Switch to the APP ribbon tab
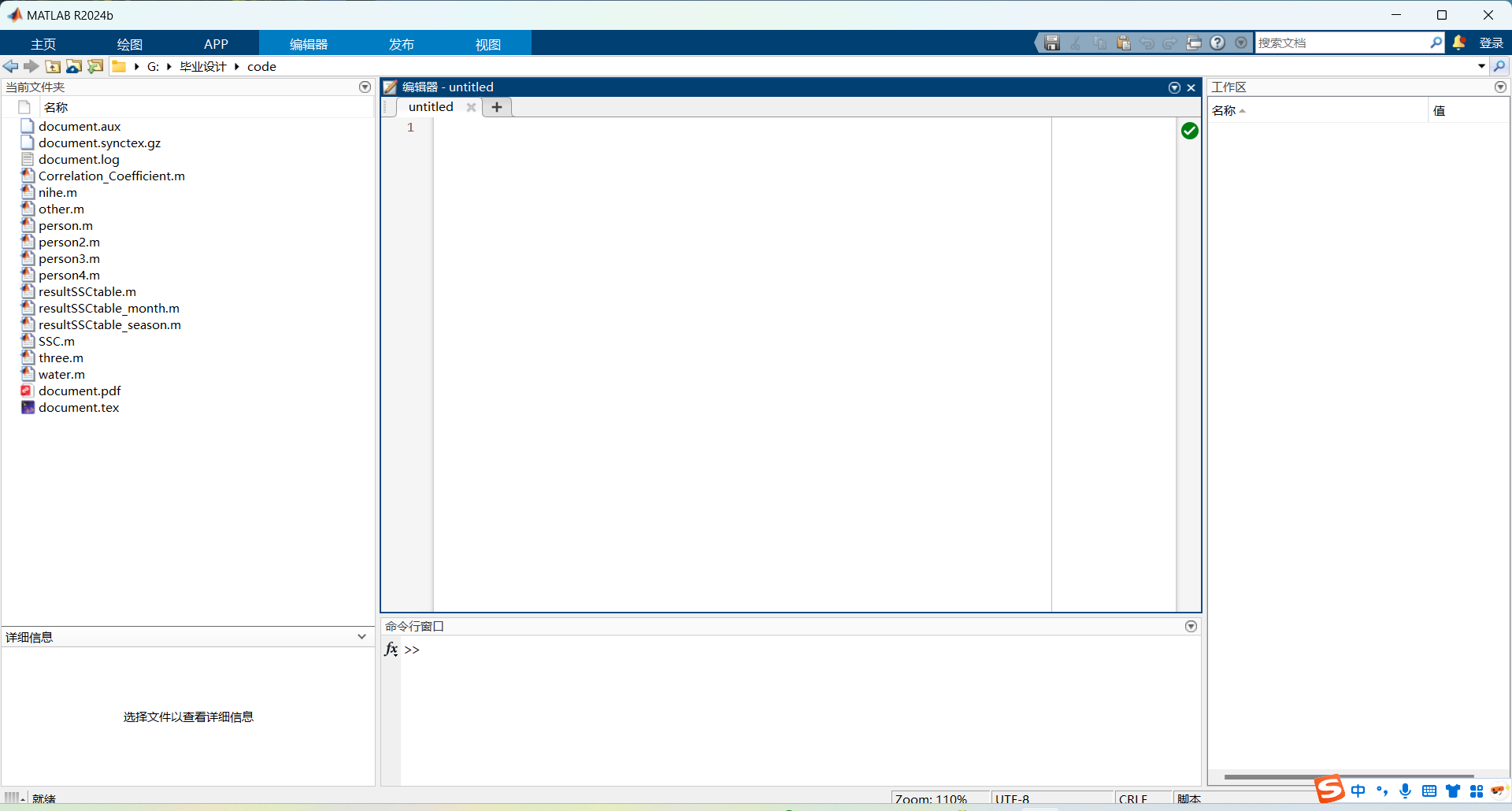The width and height of the screenshot is (1512, 811). [x=215, y=44]
